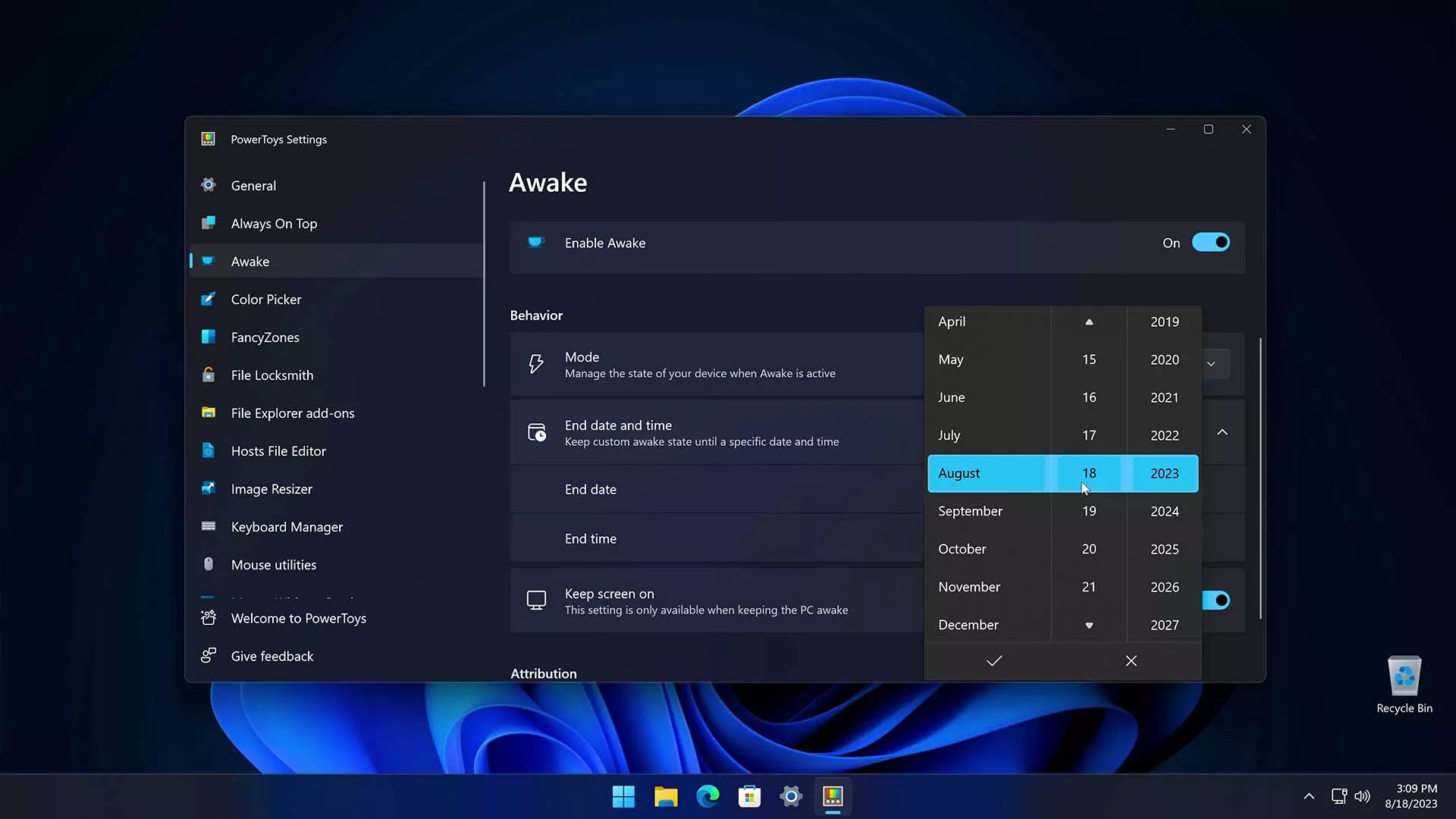
Task: Click the Image Resizer sidebar icon
Action: click(209, 488)
